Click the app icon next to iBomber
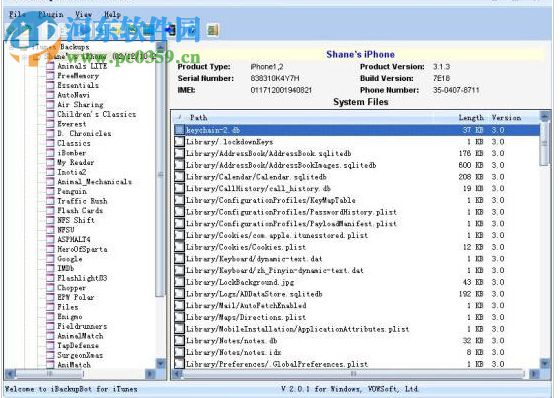560x398 pixels. [x=51, y=153]
